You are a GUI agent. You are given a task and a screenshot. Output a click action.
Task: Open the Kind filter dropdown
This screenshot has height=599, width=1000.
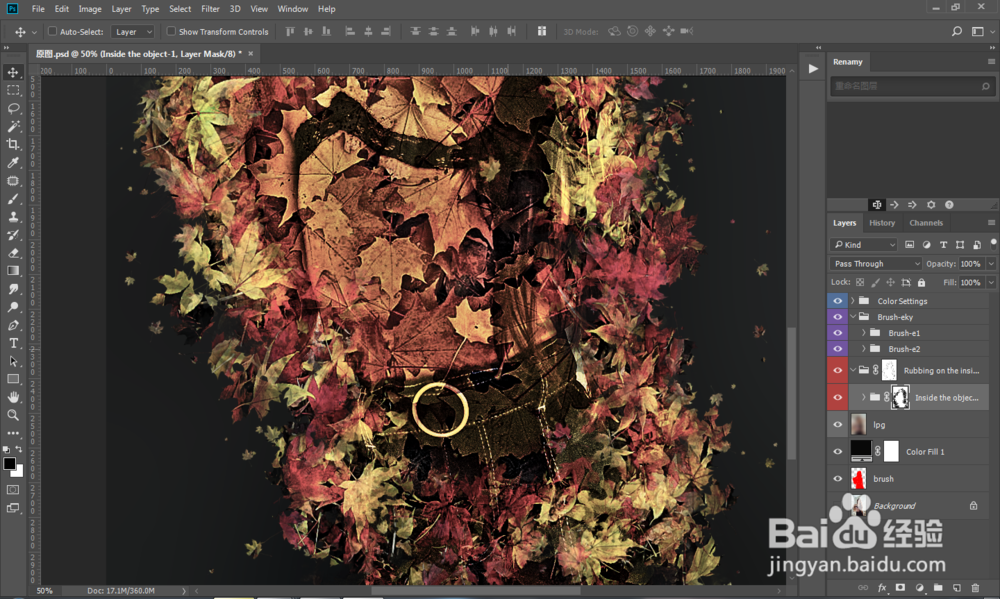(x=864, y=244)
